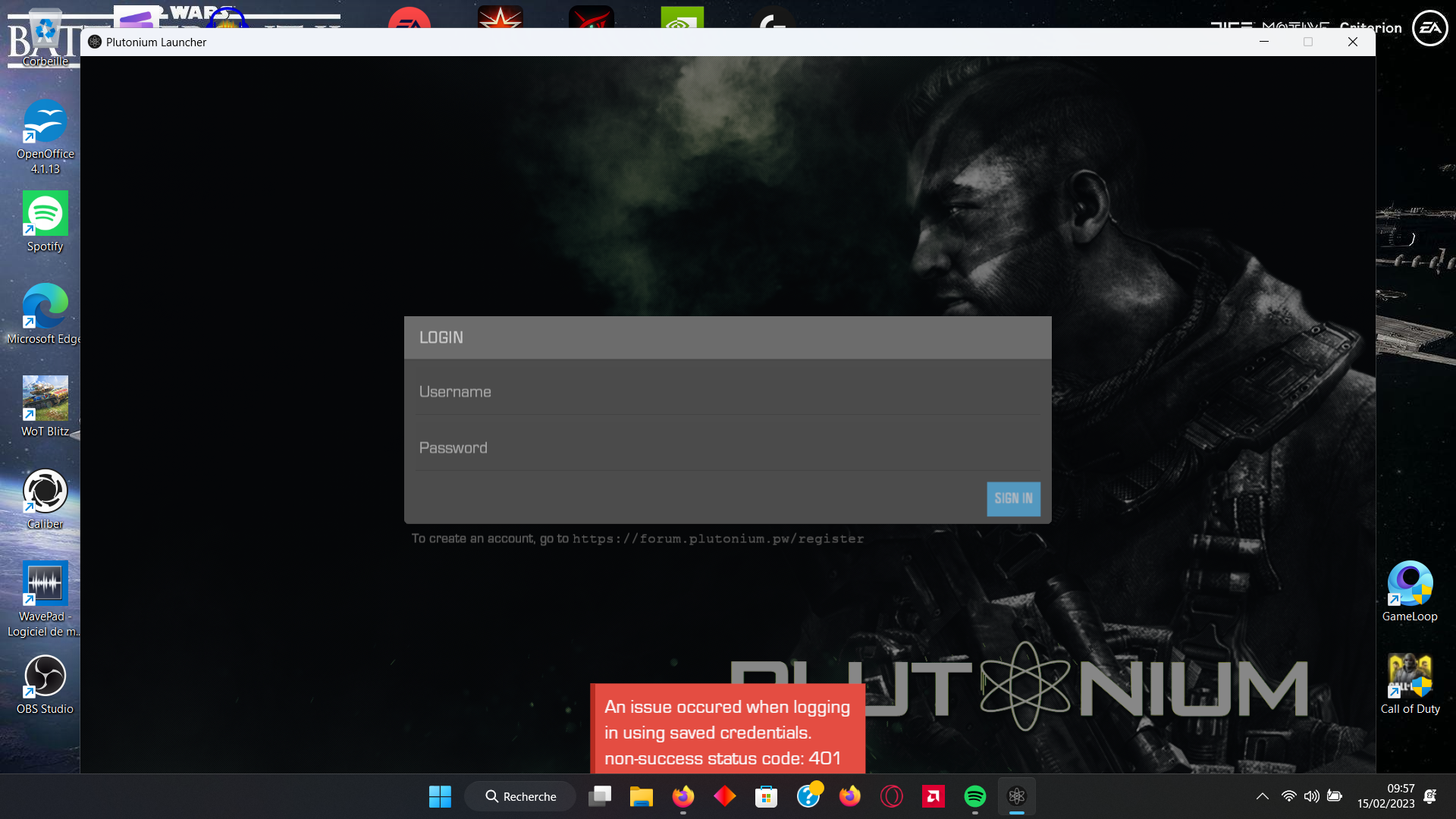
Task: Open Opera GX in the taskbar
Action: click(892, 796)
